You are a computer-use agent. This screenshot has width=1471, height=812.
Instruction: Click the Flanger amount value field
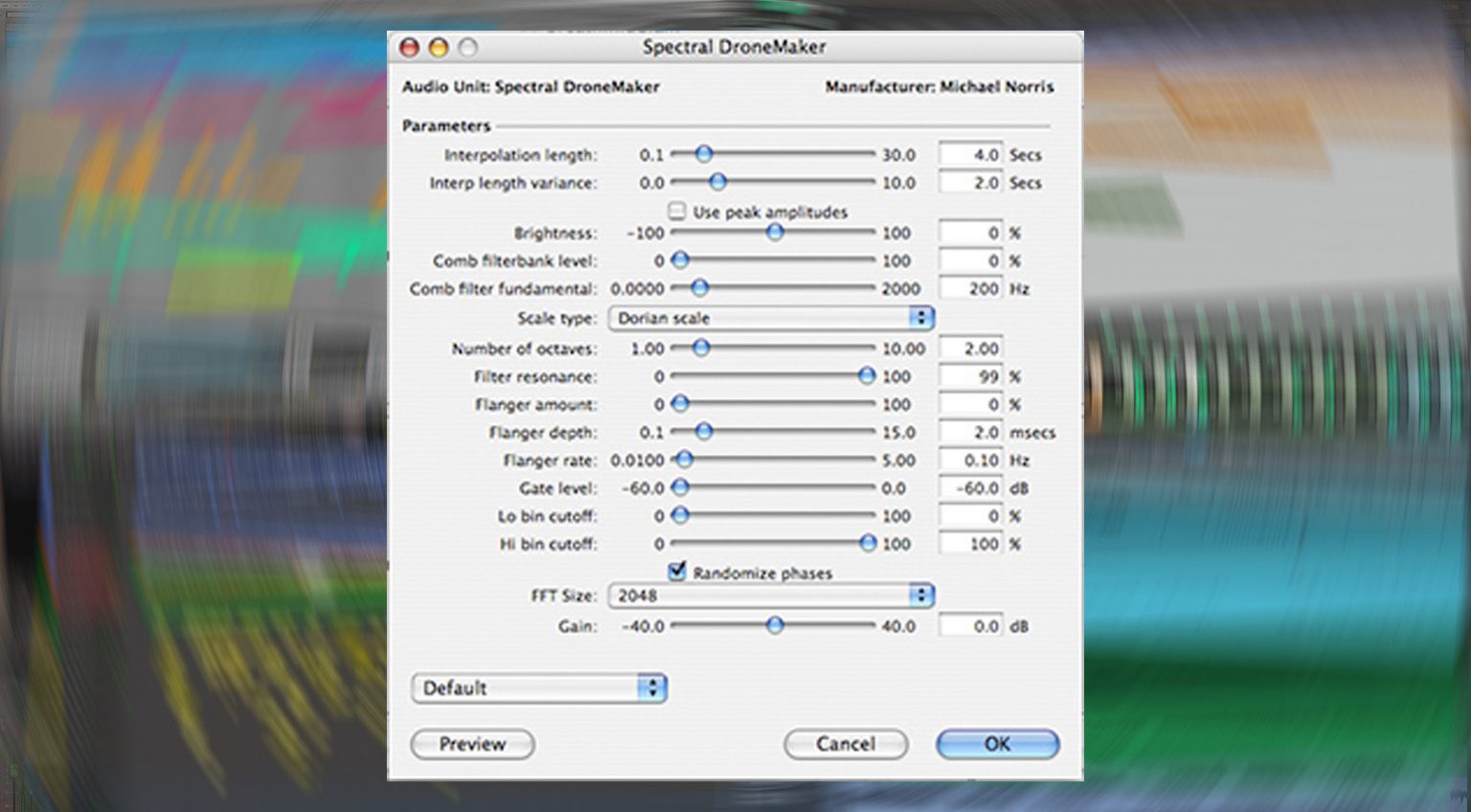[970, 404]
